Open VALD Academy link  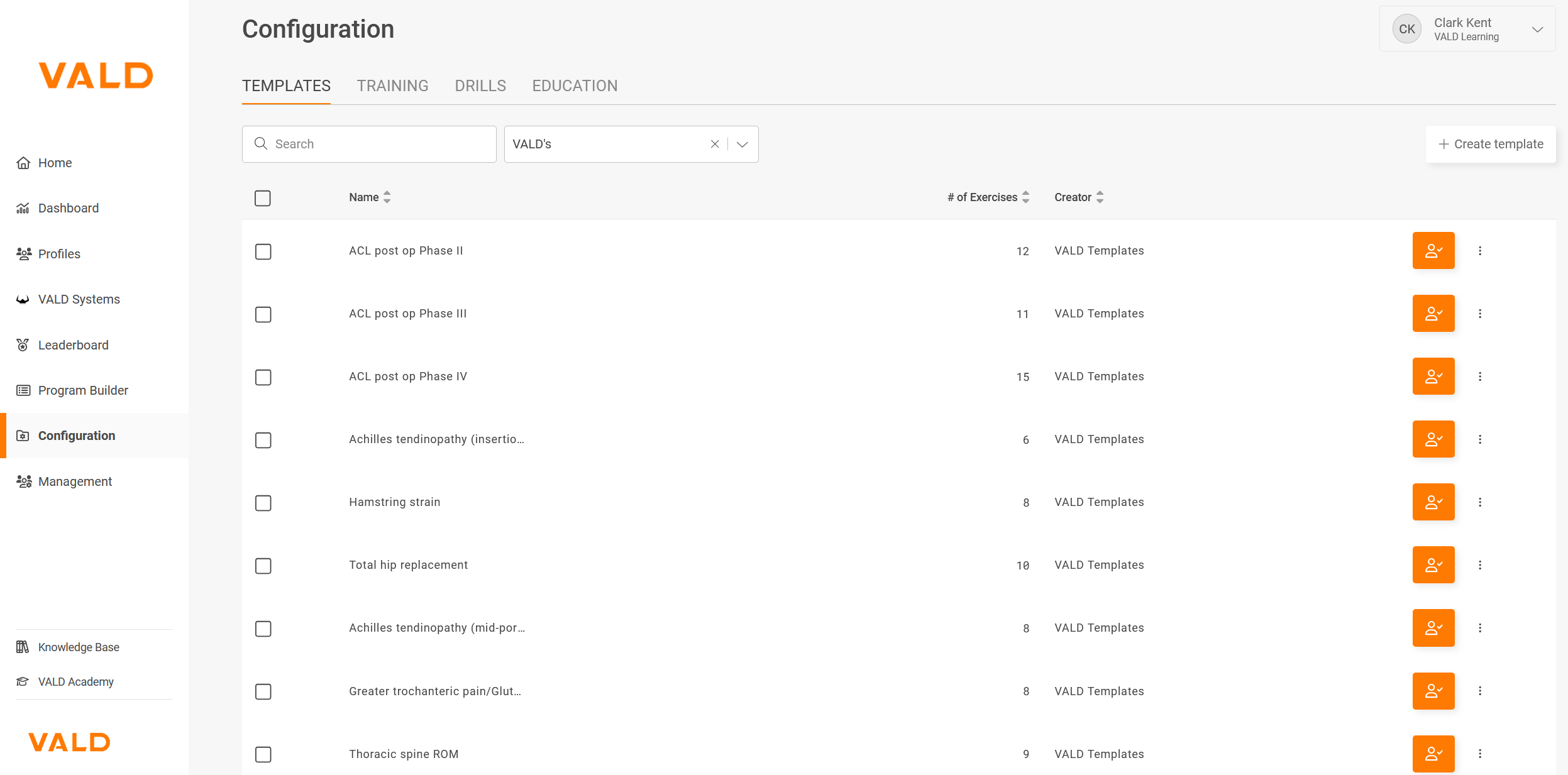[x=75, y=682]
